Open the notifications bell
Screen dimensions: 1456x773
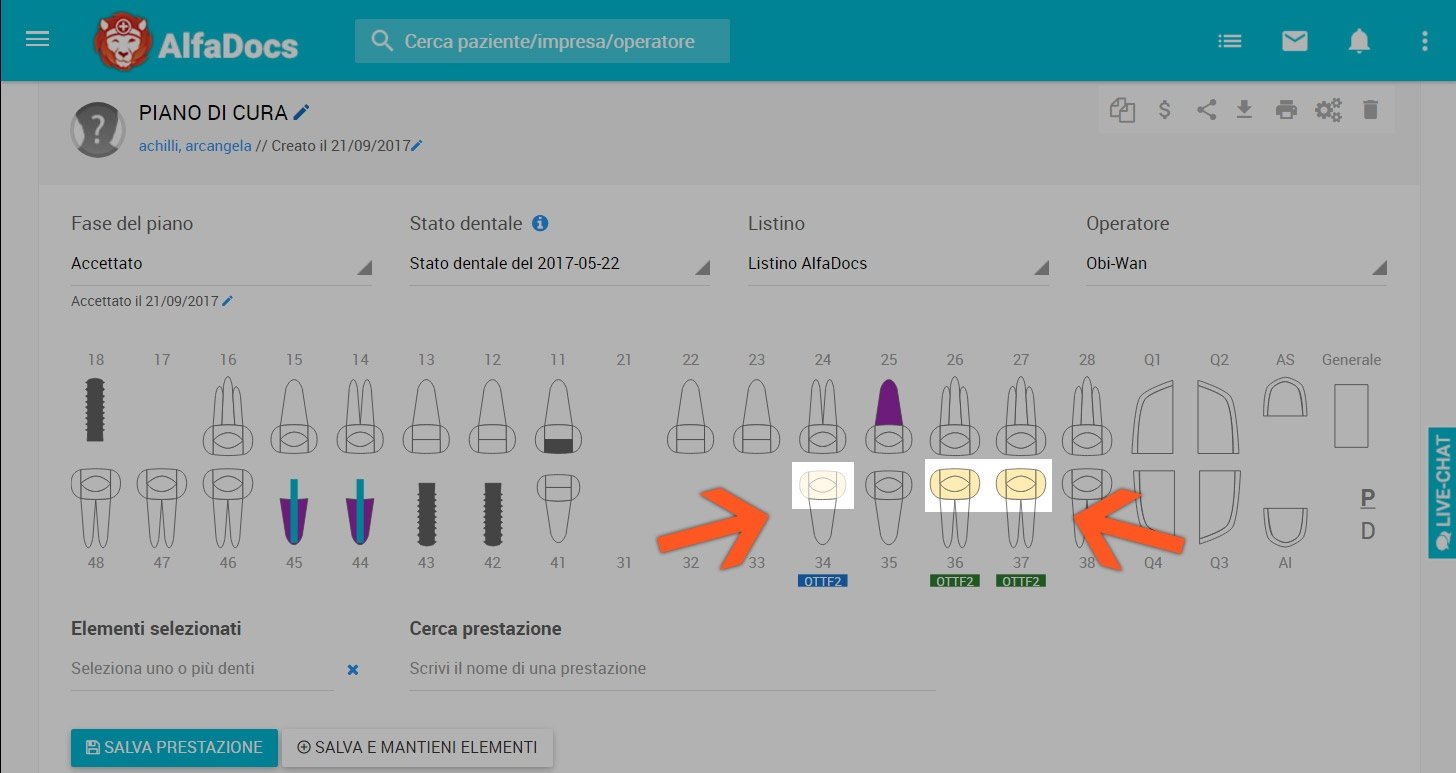pyautogui.click(x=1358, y=41)
